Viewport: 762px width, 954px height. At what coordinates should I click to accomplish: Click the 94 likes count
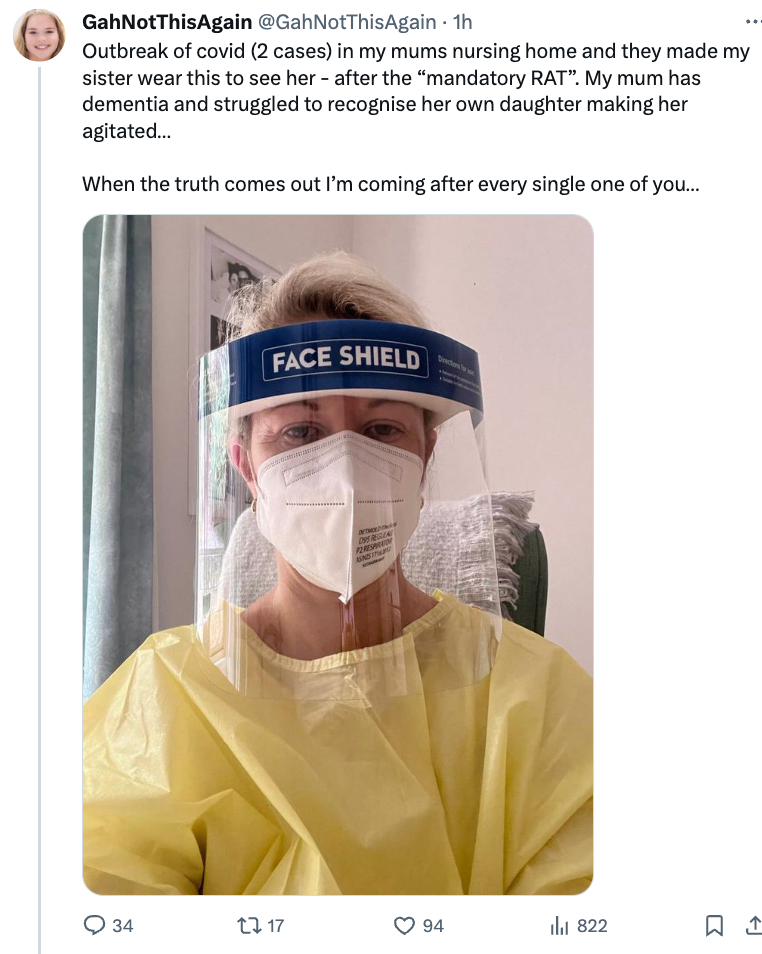pos(433,926)
